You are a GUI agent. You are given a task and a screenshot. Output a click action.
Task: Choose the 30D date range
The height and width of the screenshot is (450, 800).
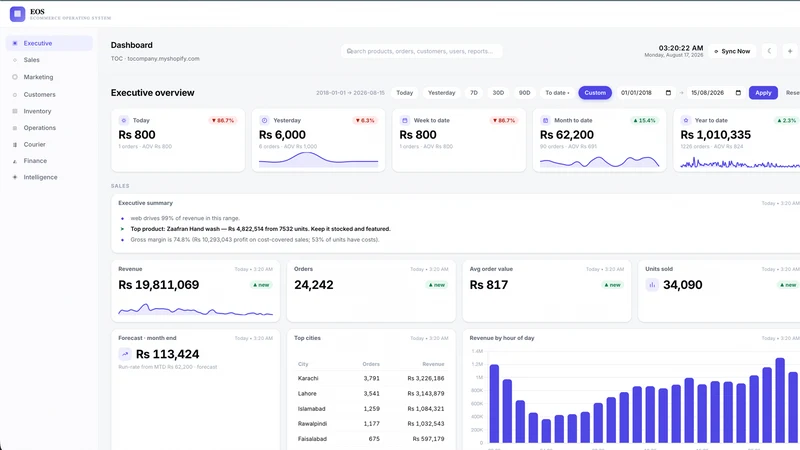tap(498, 93)
